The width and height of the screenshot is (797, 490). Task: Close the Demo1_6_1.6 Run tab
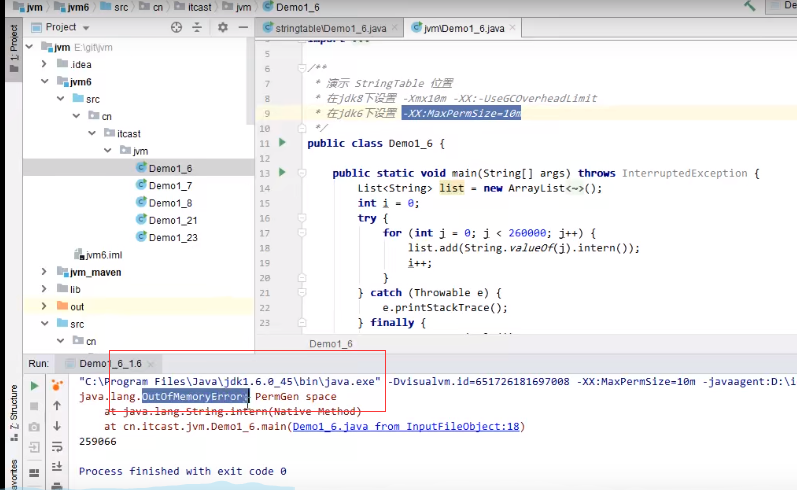(x=150, y=364)
